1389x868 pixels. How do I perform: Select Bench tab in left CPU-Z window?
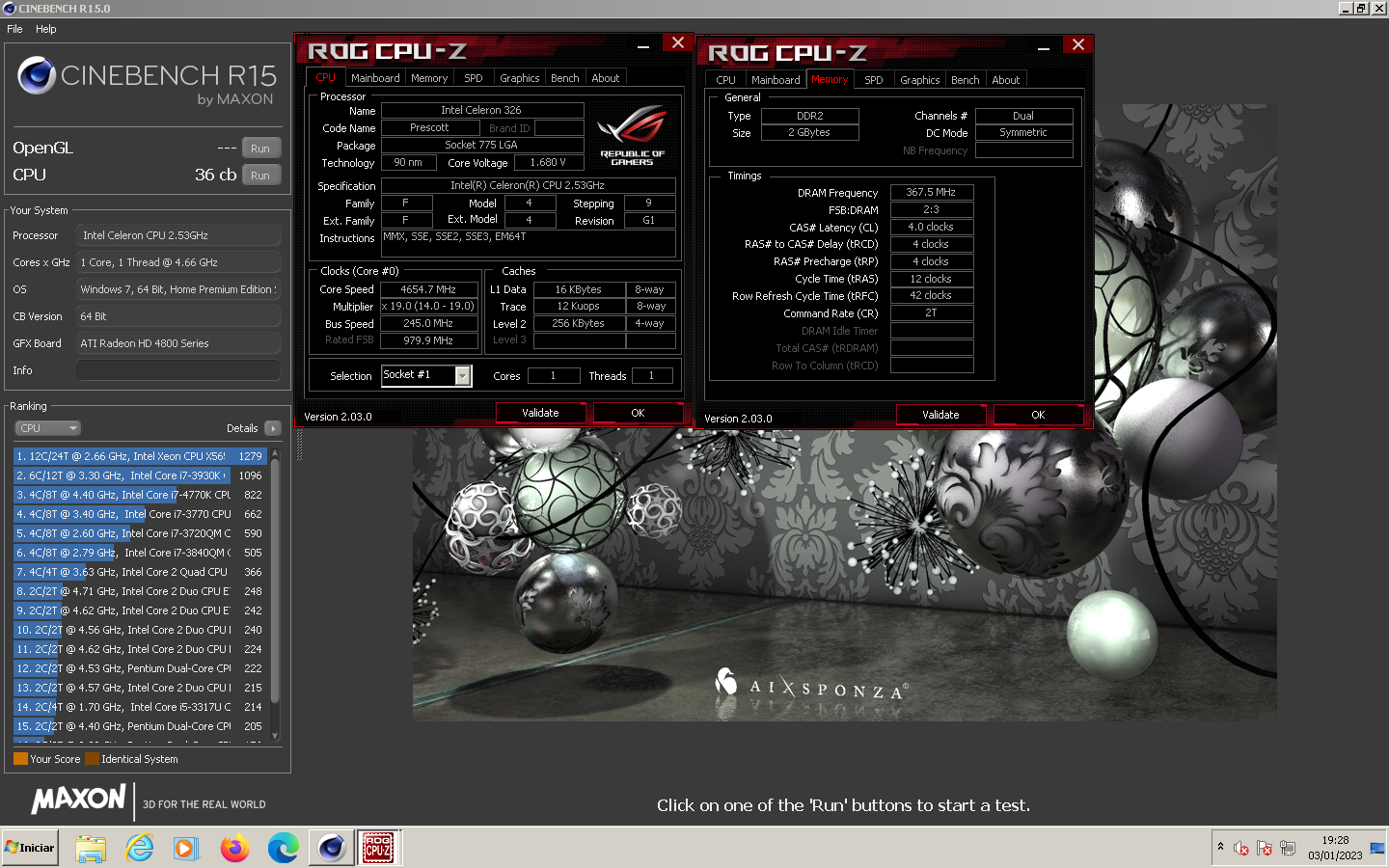coord(565,78)
